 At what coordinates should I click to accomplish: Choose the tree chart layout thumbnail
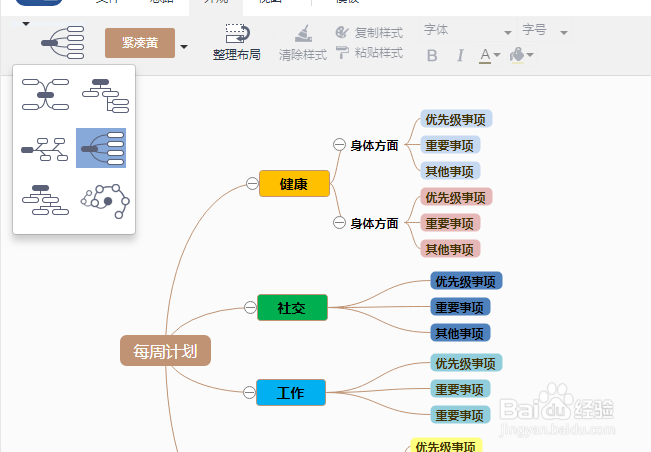tap(105, 95)
